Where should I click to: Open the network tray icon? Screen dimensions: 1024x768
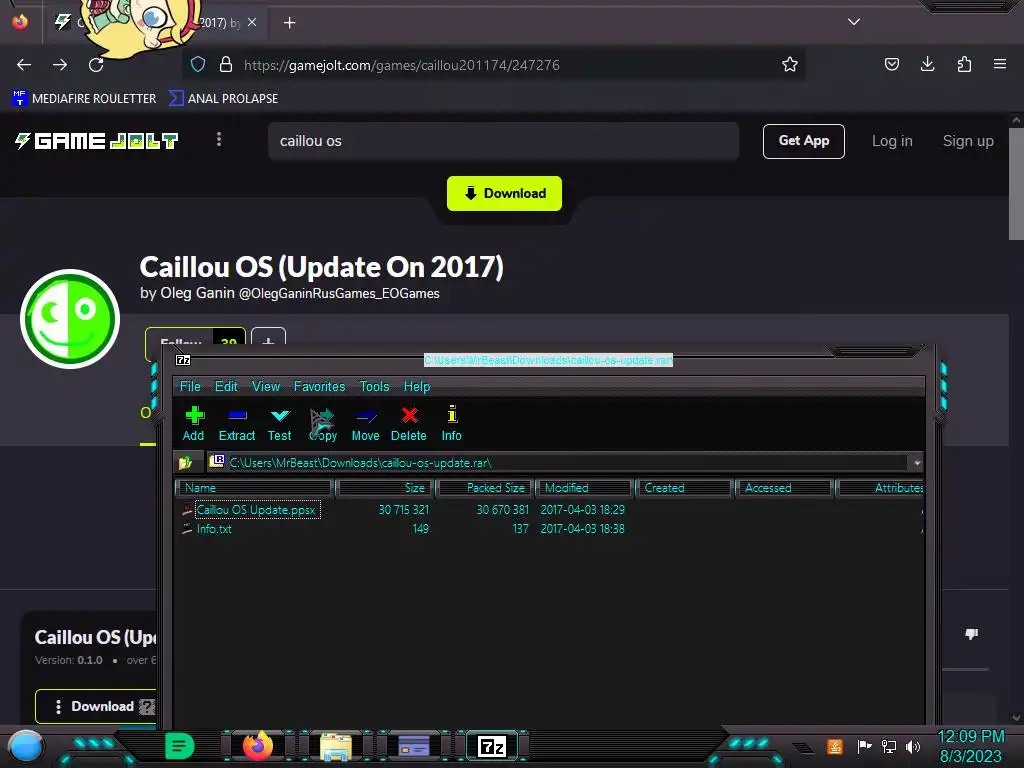coord(889,746)
